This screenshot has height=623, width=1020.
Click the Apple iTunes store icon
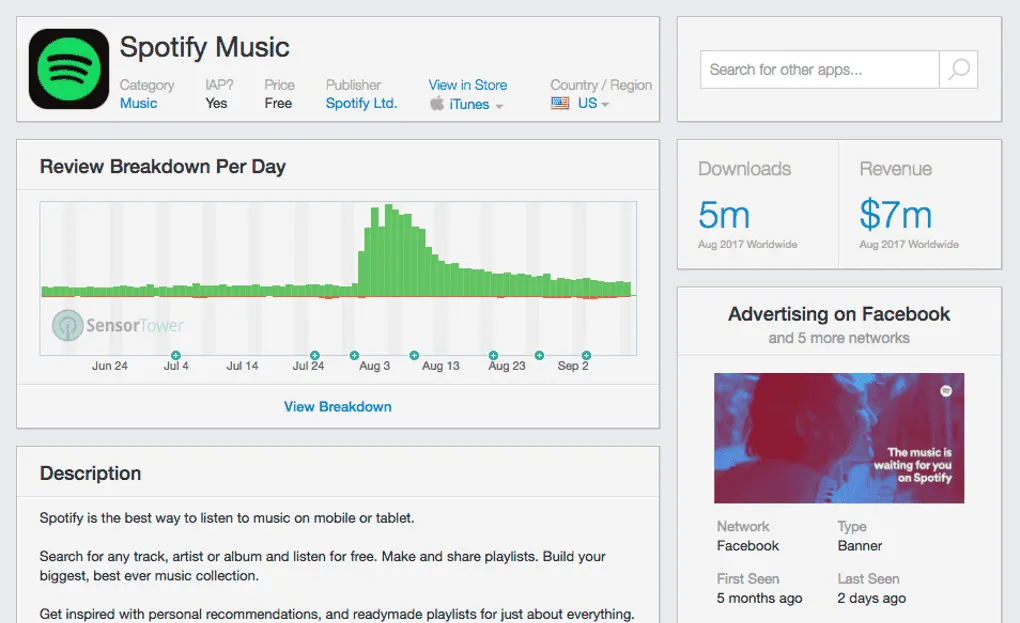(x=437, y=103)
